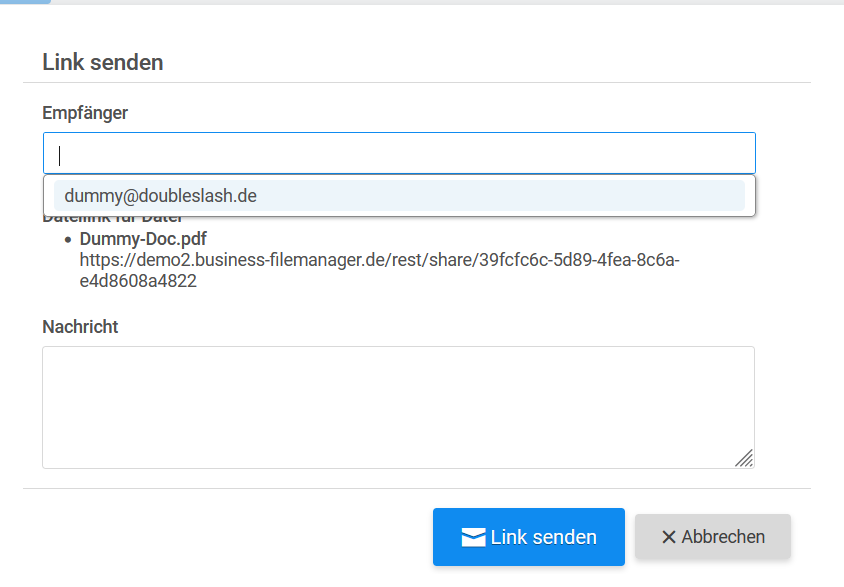Click the Dummy-Doc.pdf file name
844x587 pixels.
click(143, 239)
